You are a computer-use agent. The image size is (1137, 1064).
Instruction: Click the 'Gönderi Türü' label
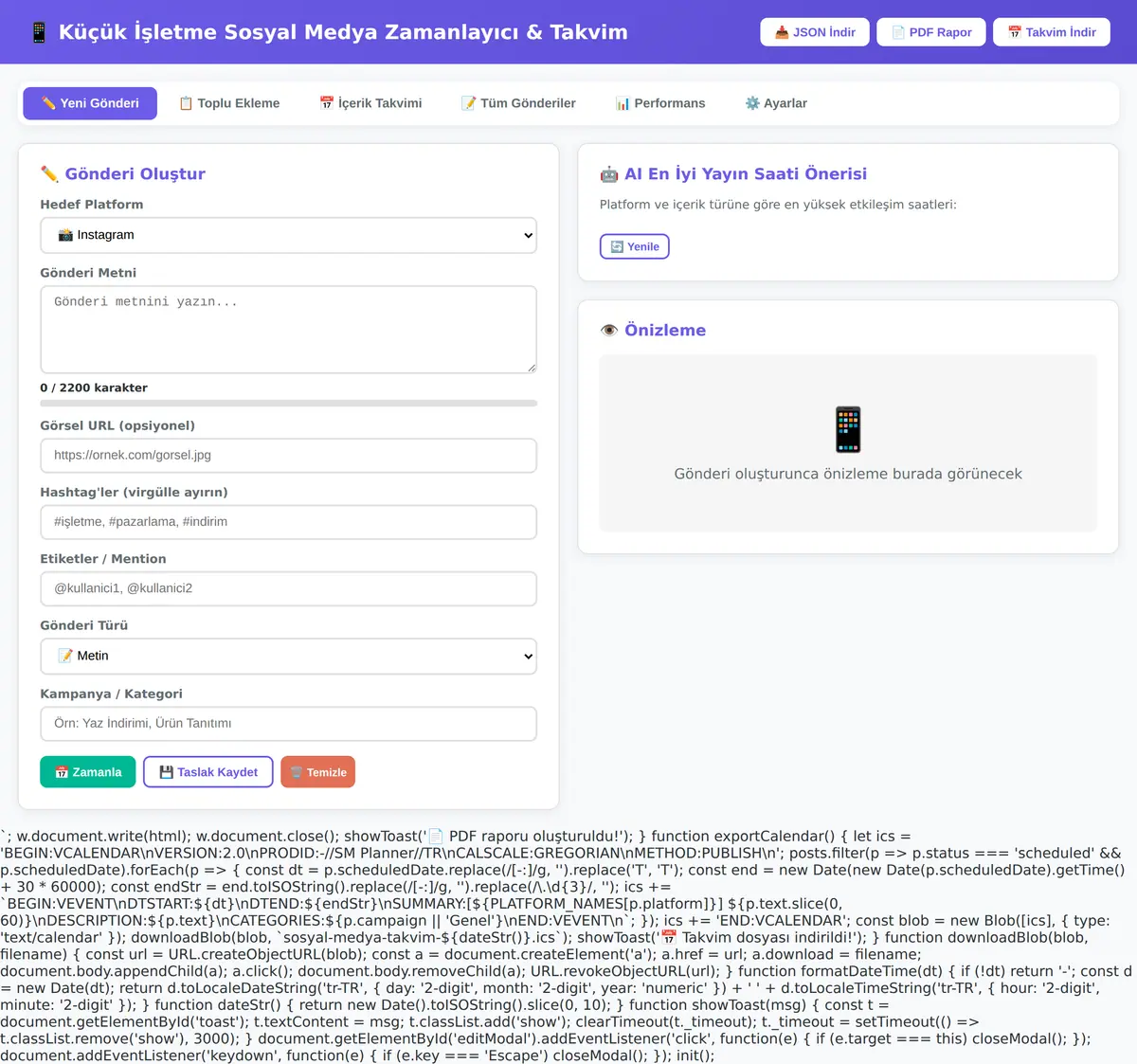click(84, 625)
